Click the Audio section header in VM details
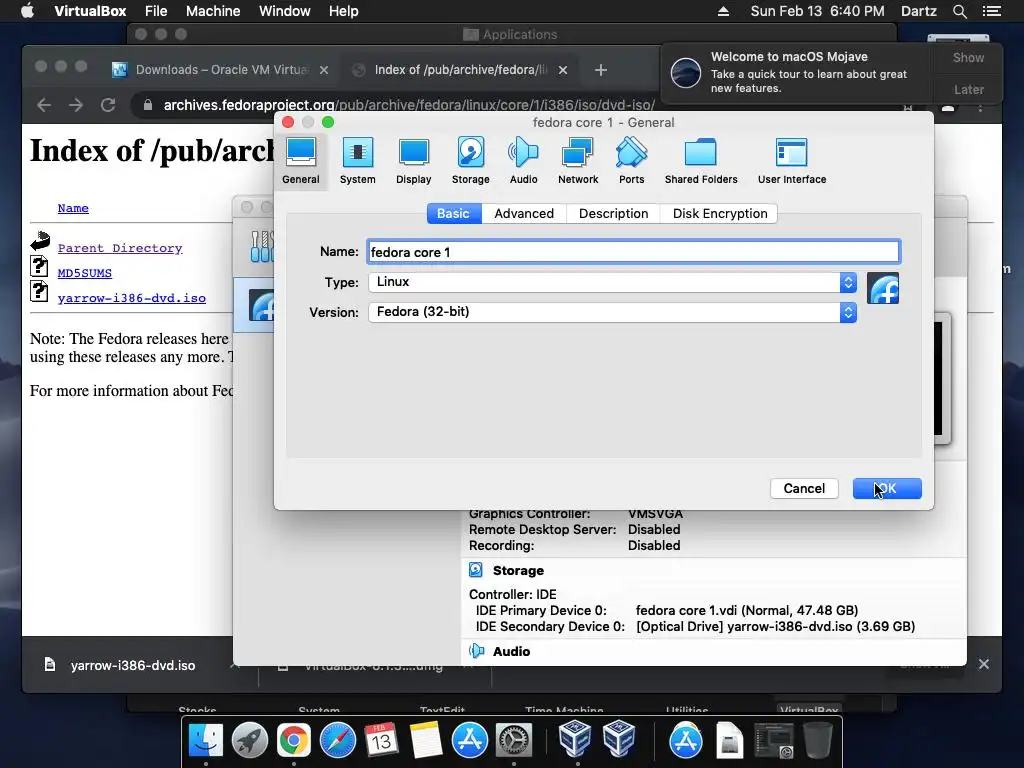Viewport: 1024px width, 768px height. pyautogui.click(x=511, y=651)
